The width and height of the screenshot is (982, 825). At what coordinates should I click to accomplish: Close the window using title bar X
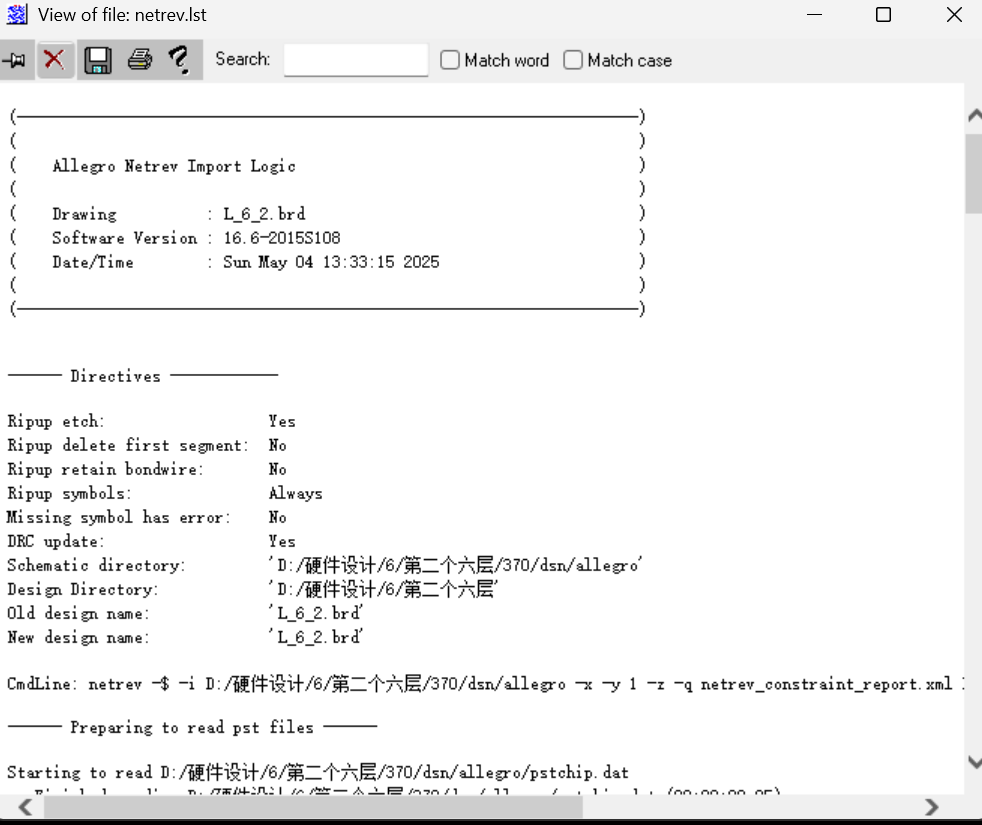pyautogui.click(x=954, y=14)
